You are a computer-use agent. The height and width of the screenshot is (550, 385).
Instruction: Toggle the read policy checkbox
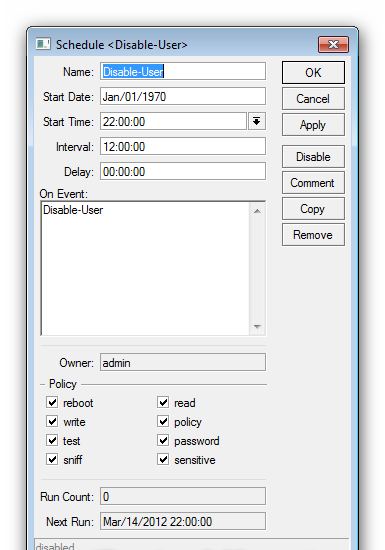coord(163,402)
